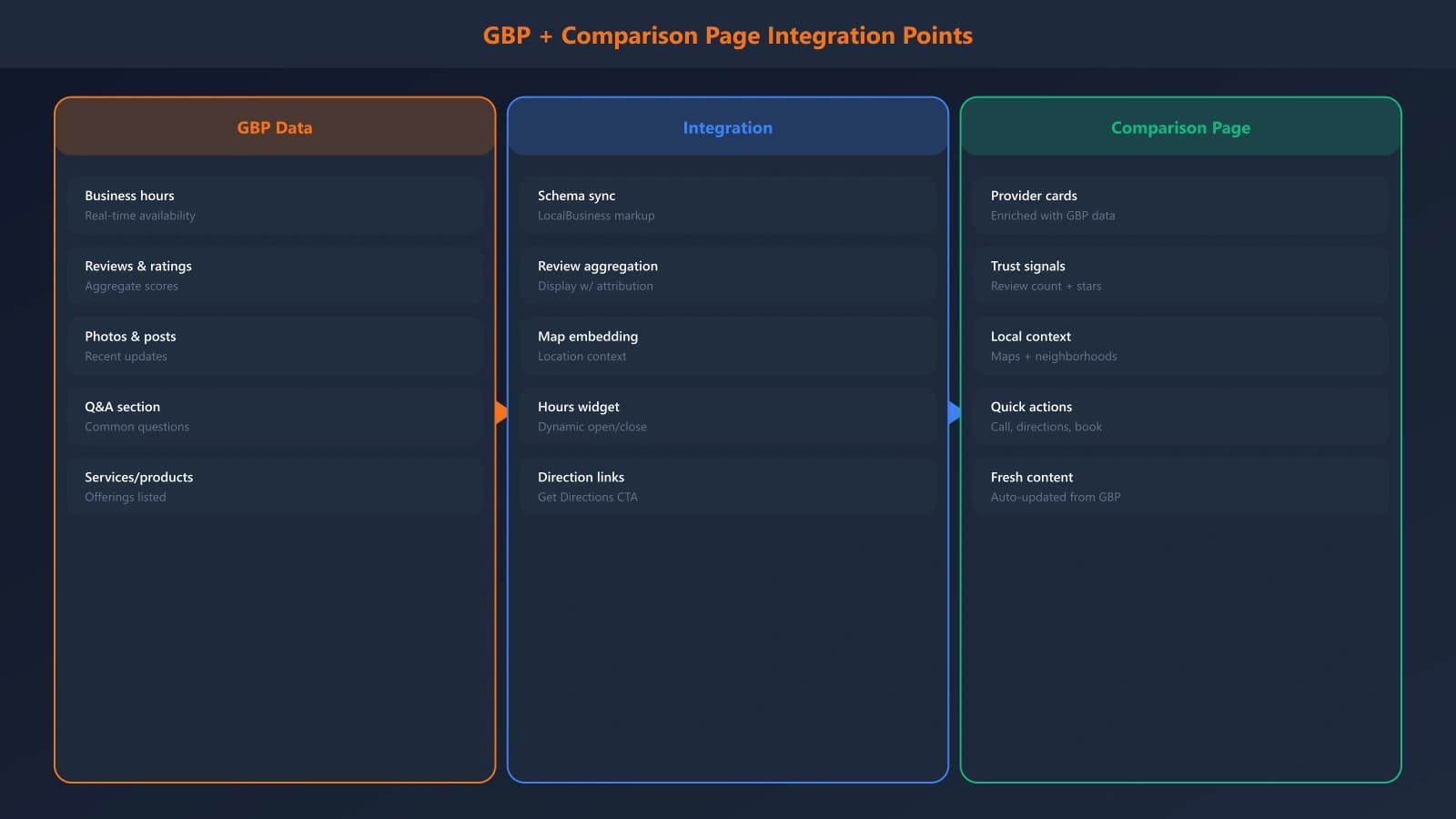The width and height of the screenshot is (1456, 819).
Task: Click the Quick actions card
Action: (1179, 415)
